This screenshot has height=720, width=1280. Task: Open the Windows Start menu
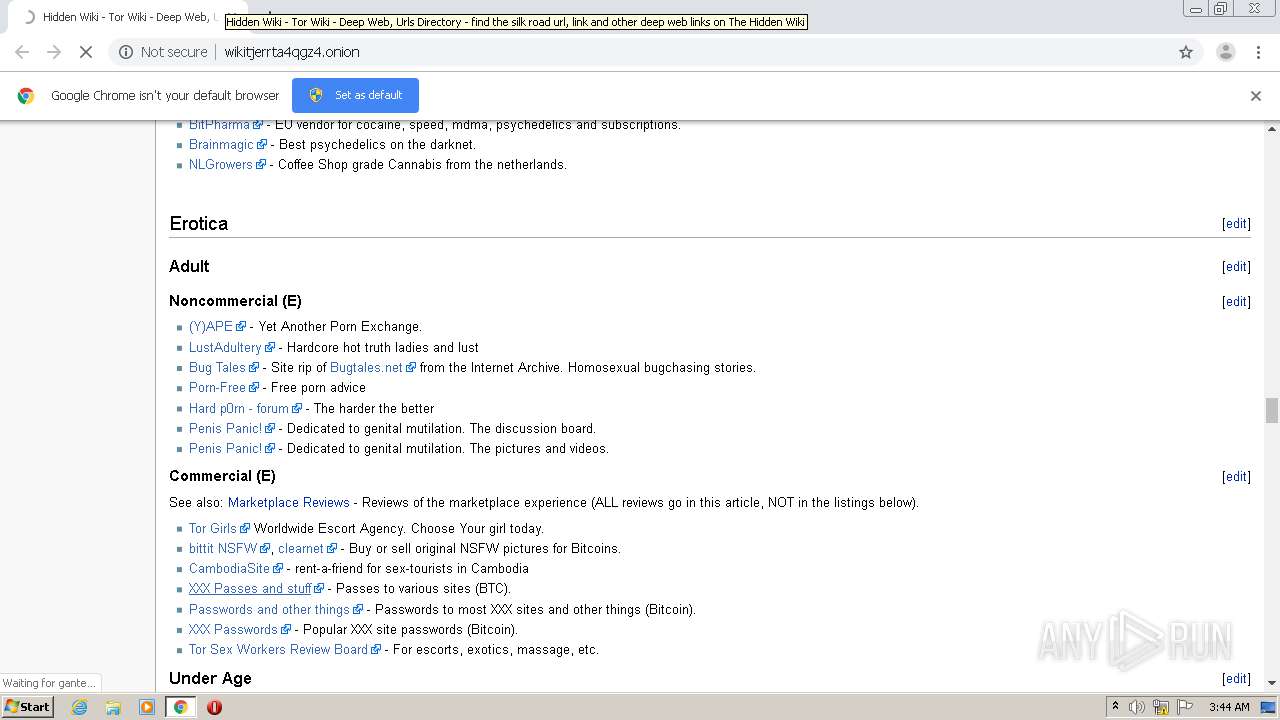pos(28,707)
